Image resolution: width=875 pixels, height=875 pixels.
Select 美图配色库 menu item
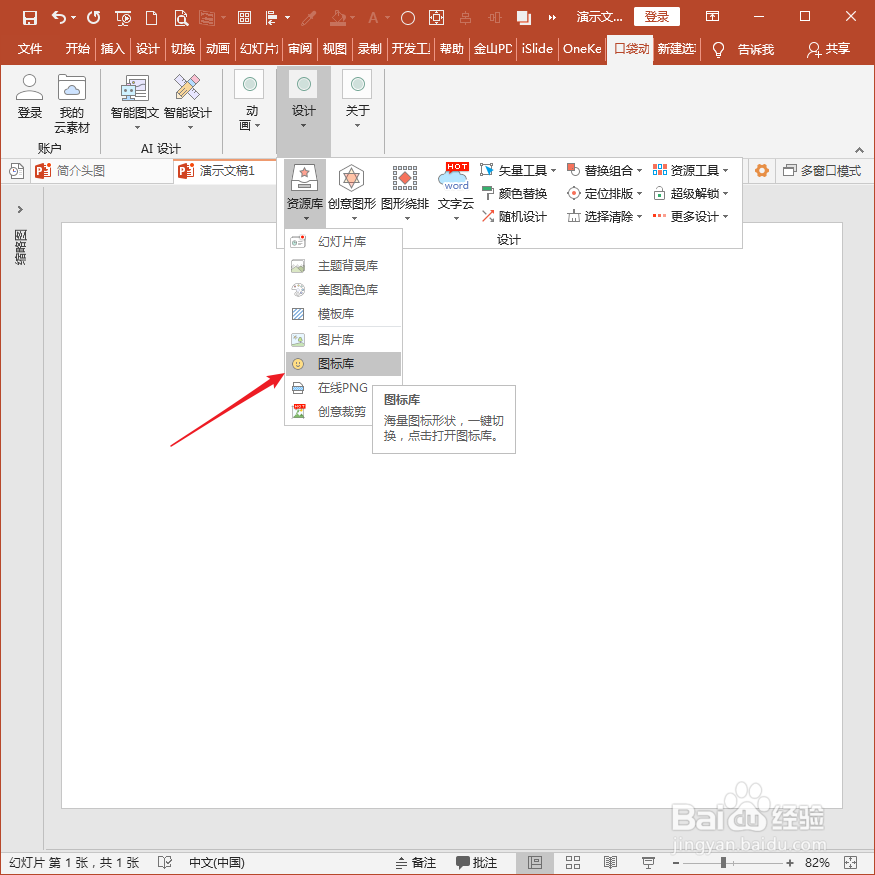[x=343, y=290]
